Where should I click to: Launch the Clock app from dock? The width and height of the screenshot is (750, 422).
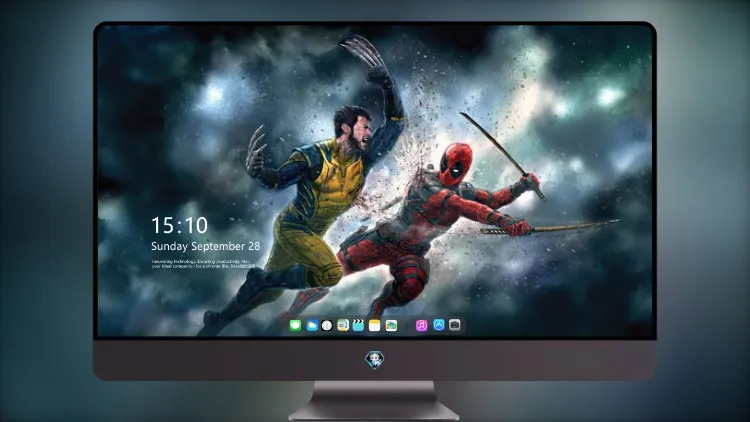(x=327, y=326)
